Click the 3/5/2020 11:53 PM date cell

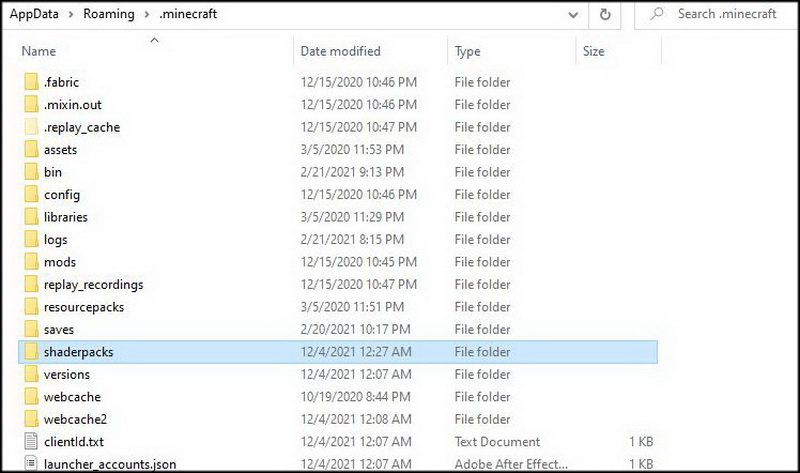click(353, 150)
